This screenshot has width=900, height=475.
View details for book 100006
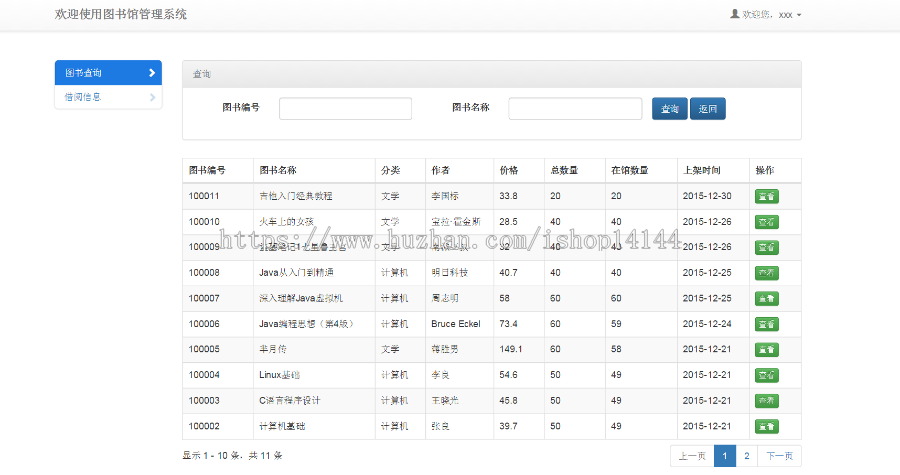767,324
